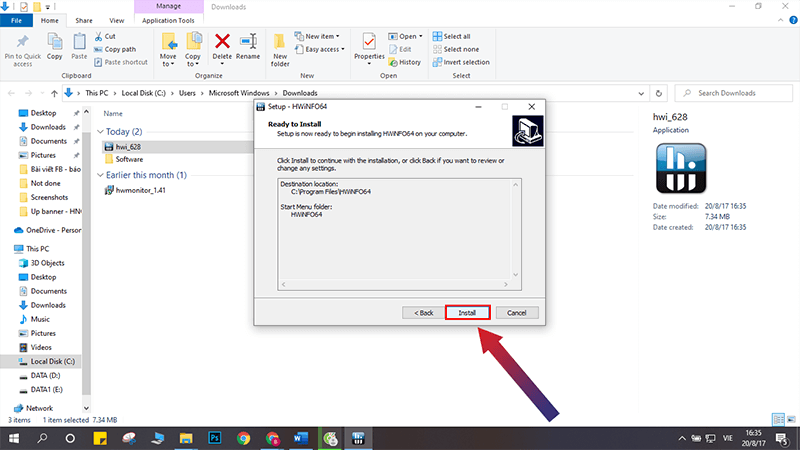The width and height of the screenshot is (800, 450).
Task: Click Users in the address breadcrumb
Action: [x=187, y=93]
